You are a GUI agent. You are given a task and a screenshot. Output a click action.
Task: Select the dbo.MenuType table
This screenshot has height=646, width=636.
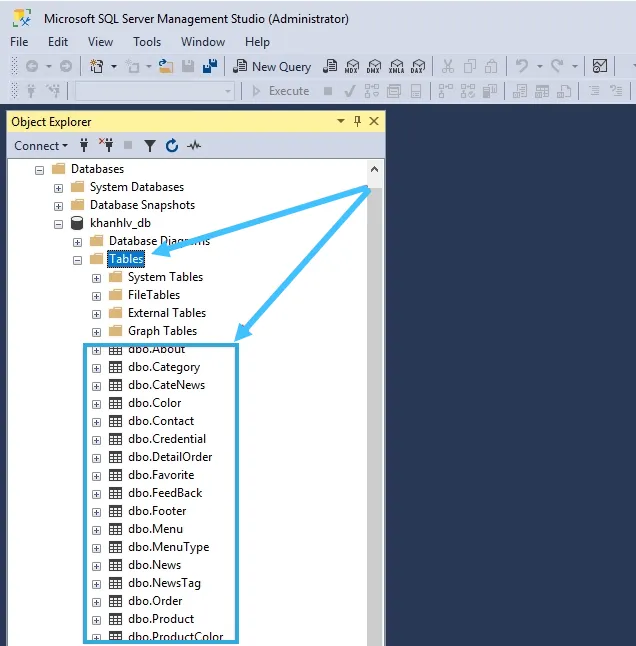(x=169, y=547)
